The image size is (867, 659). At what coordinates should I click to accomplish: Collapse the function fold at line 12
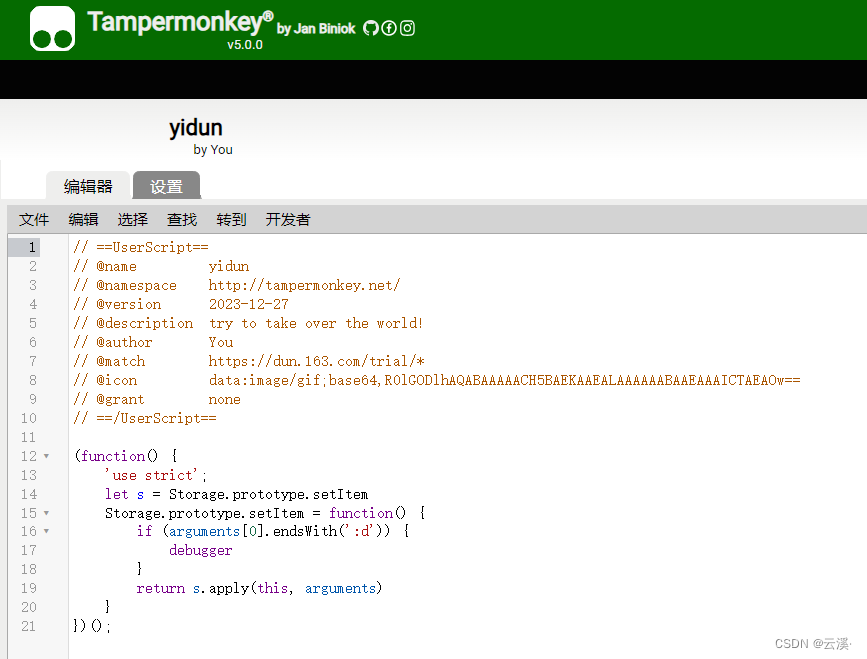click(46, 457)
